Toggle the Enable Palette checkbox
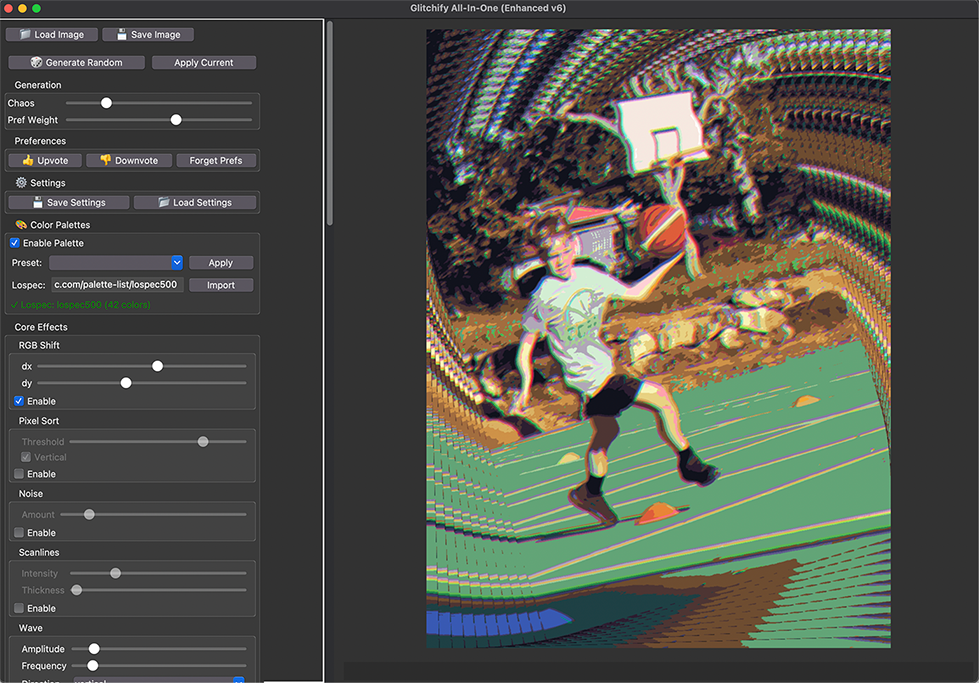 click(x=15, y=243)
